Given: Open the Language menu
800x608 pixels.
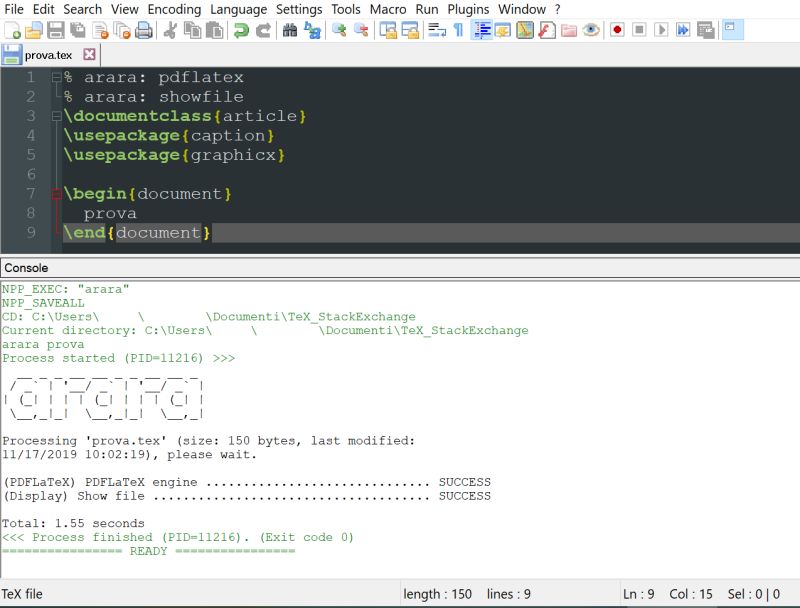Looking at the screenshot, I should click(238, 9).
